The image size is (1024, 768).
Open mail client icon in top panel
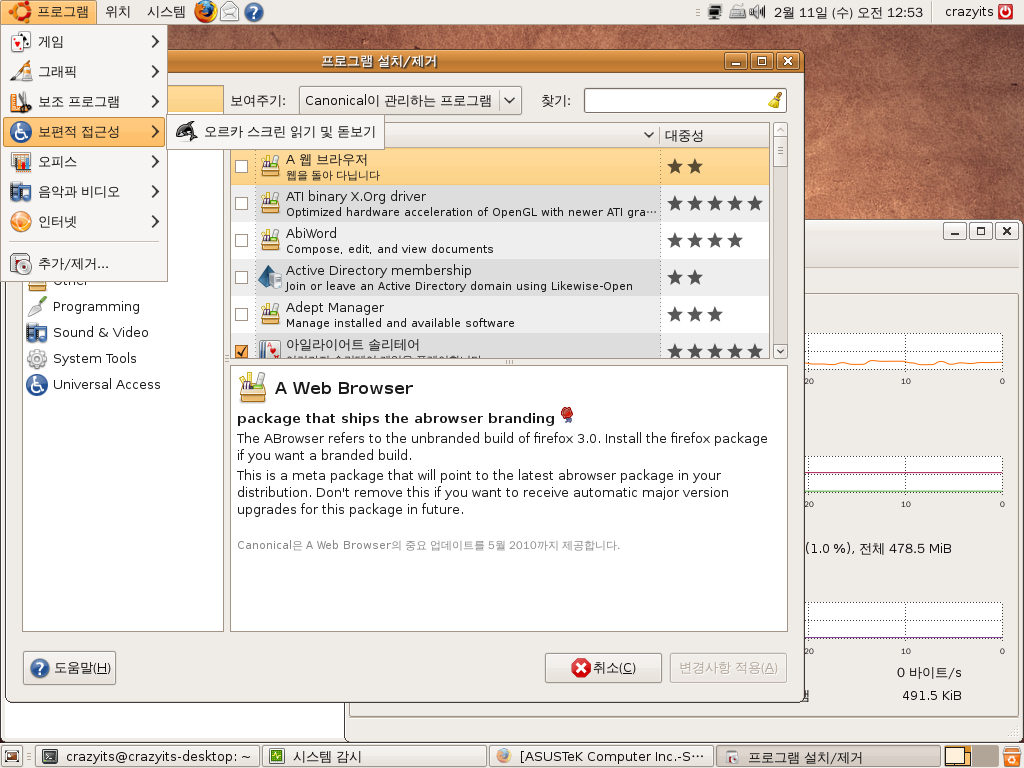click(x=229, y=12)
